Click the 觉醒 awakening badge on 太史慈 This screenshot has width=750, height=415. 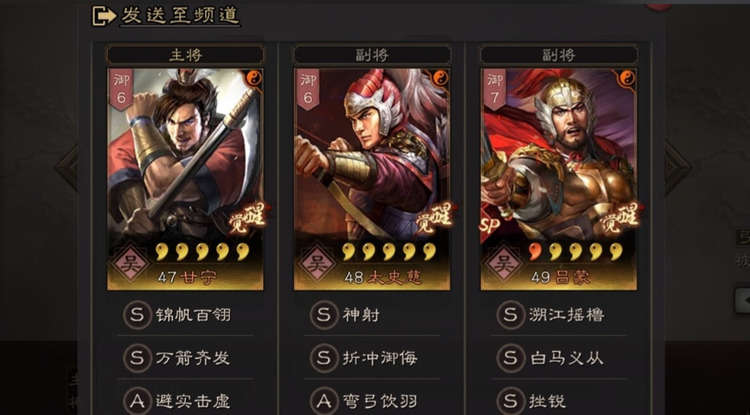point(434,219)
